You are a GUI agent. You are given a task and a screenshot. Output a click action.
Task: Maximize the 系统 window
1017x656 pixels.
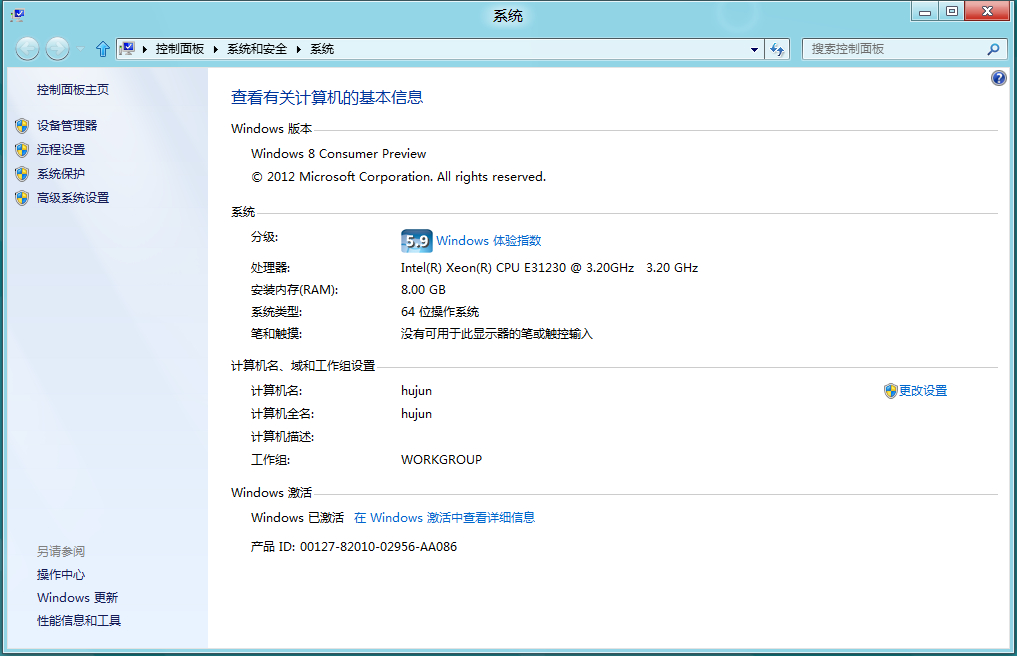(951, 12)
